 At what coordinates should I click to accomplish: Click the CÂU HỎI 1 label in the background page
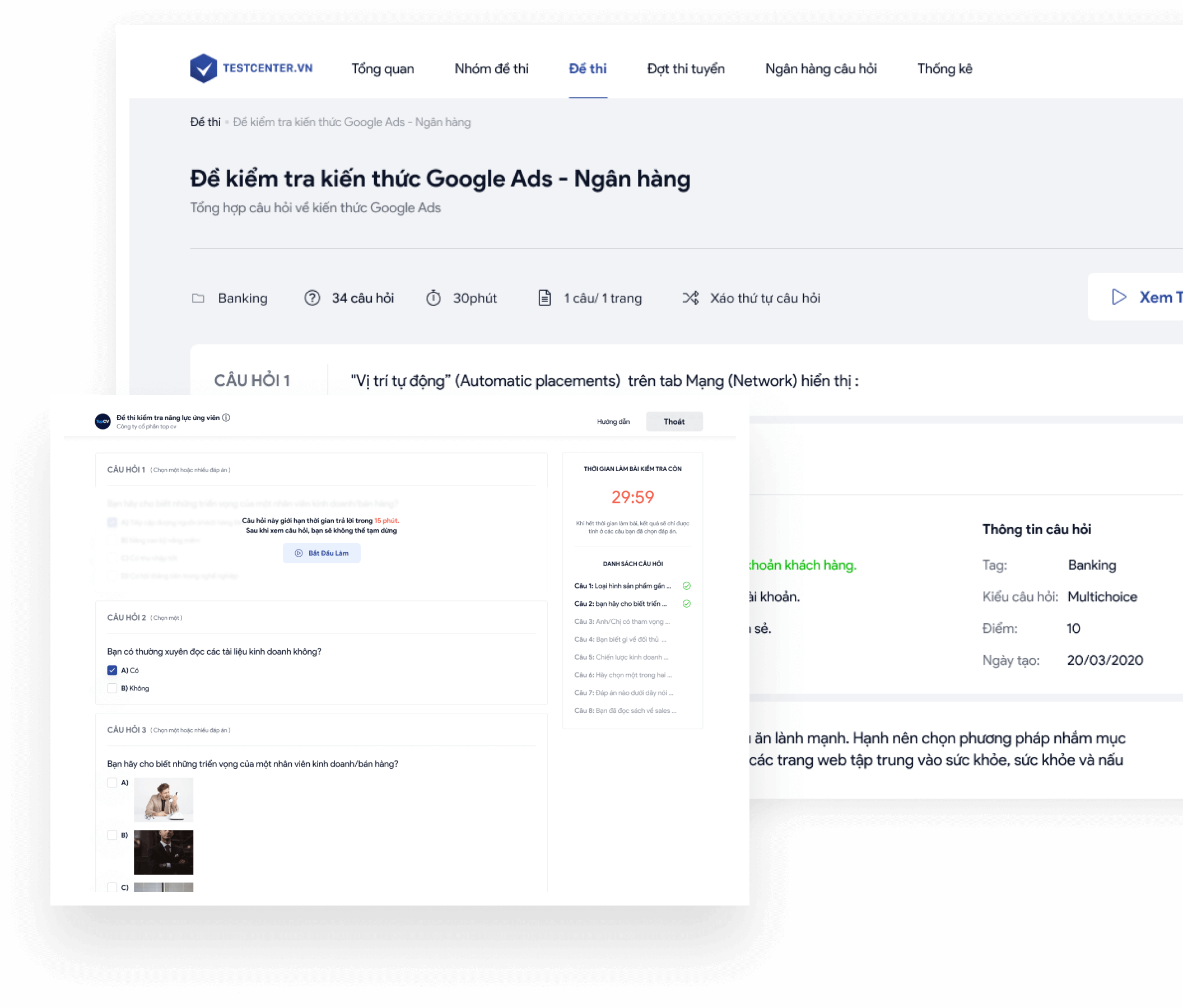(252, 381)
